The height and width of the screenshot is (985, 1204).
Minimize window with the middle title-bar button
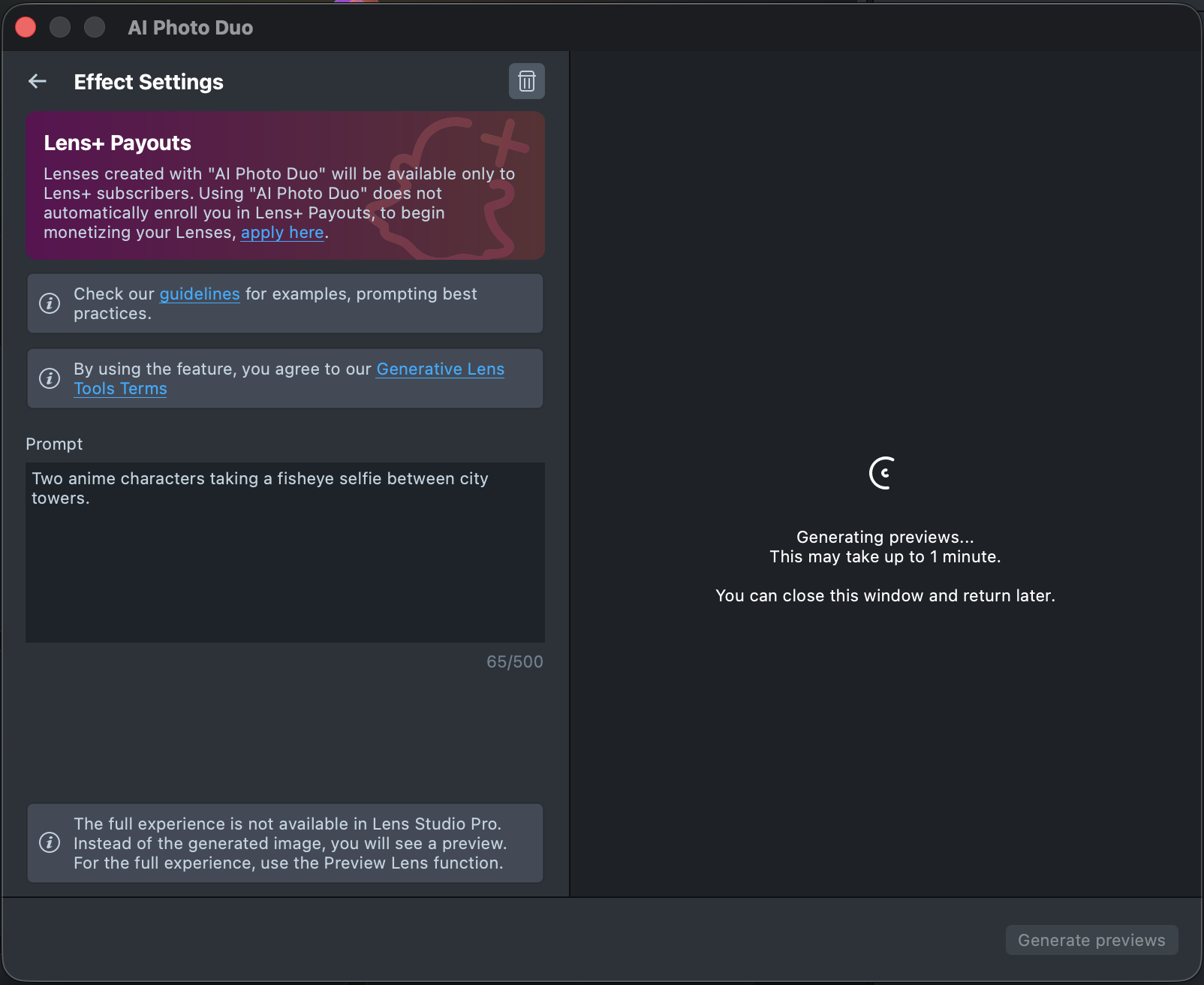(x=60, y=28)
